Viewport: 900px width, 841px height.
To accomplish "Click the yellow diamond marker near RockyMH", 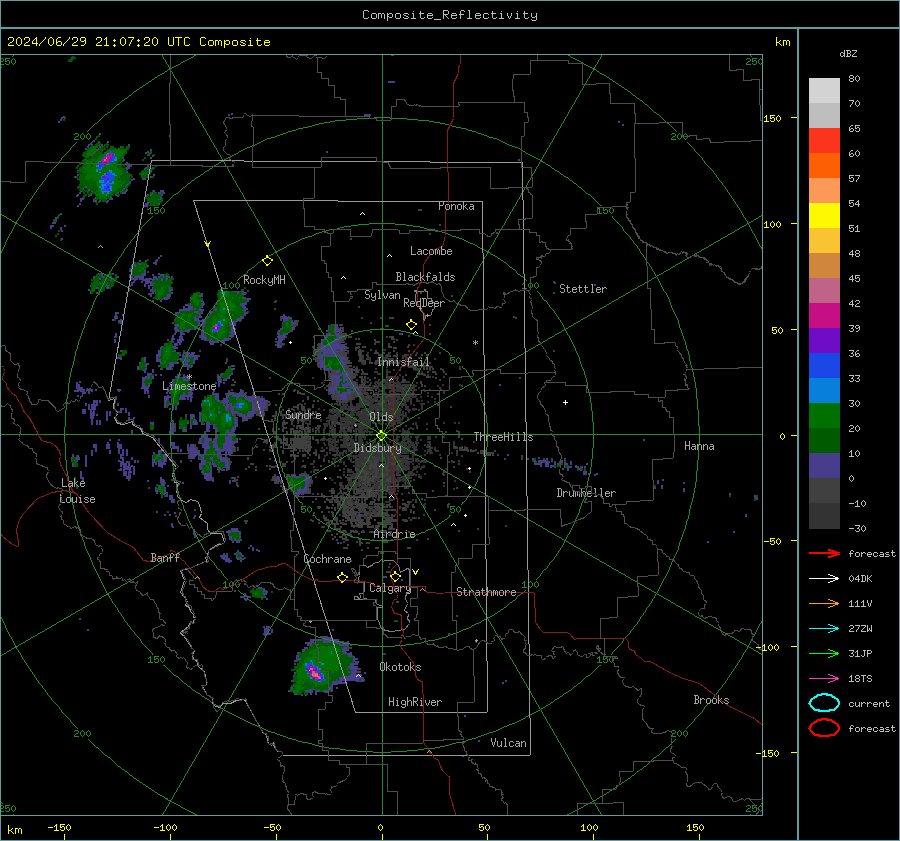I will pos(267,261).
